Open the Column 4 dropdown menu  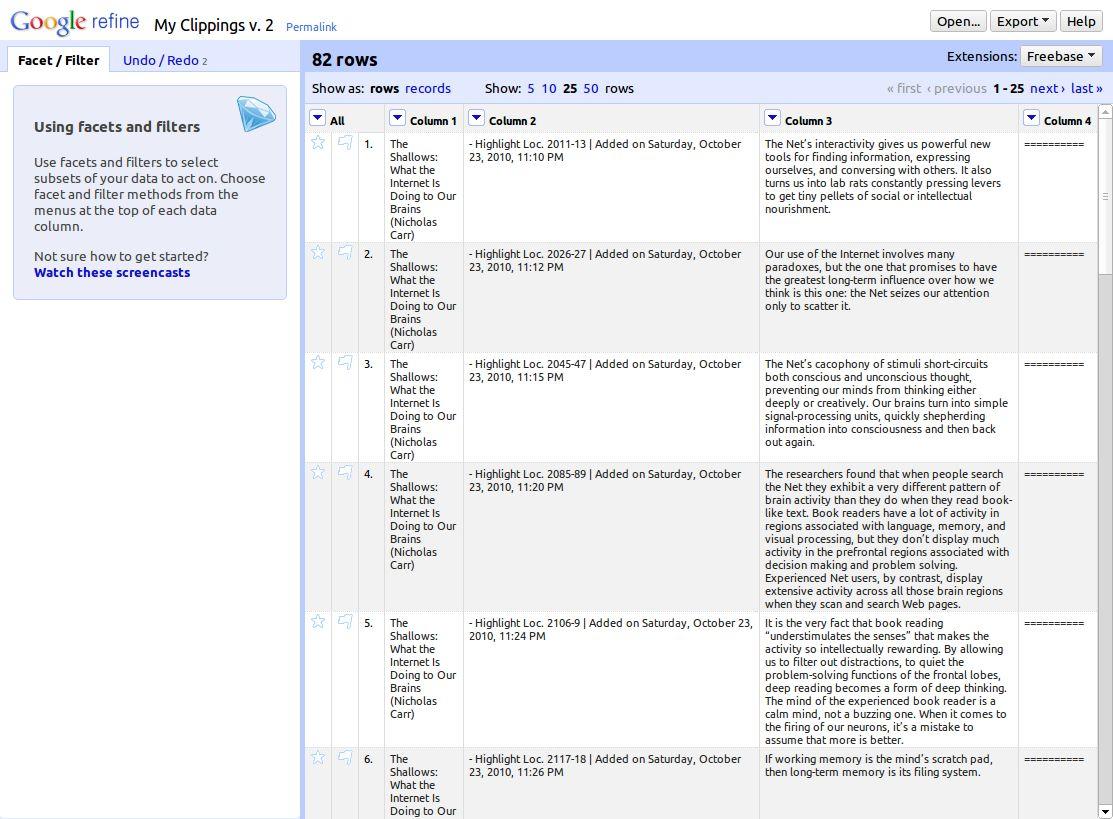(x=1031, y=119)
